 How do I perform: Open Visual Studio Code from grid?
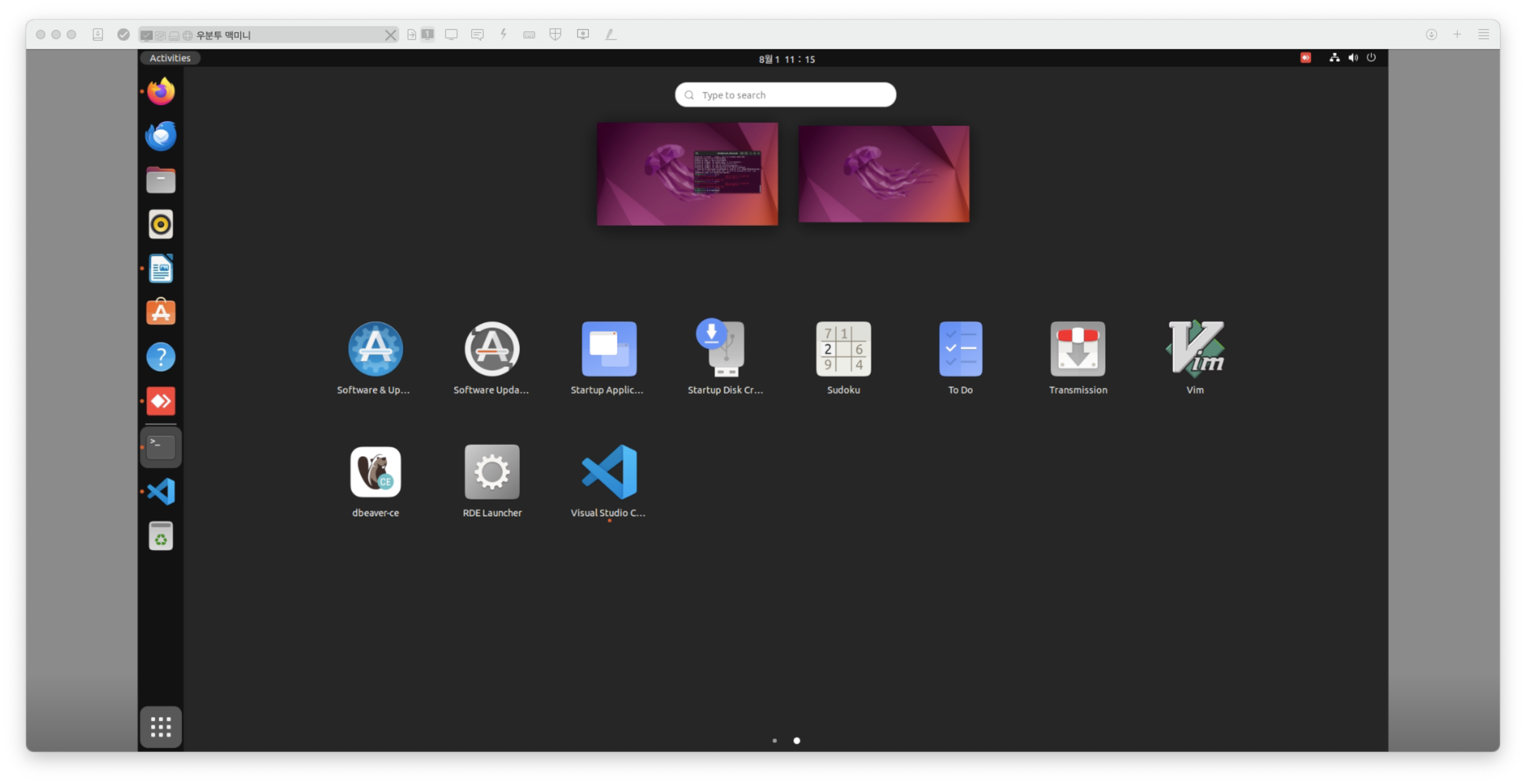tap(608, 473)
